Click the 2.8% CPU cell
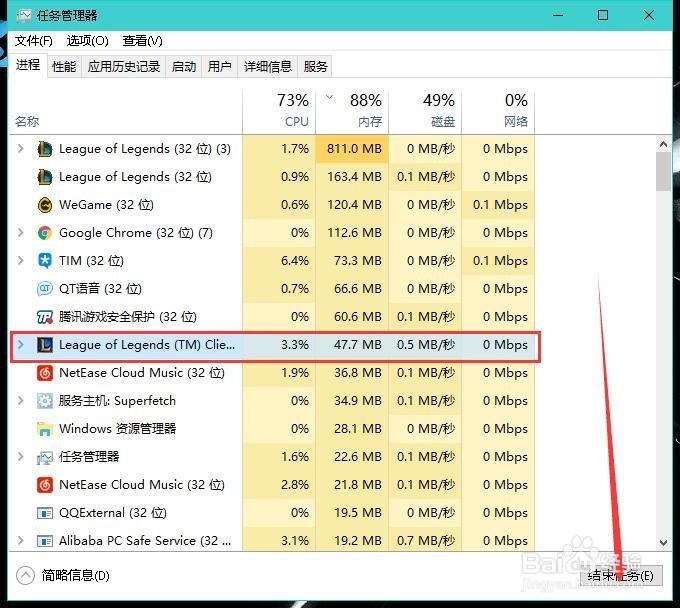Viewport: 680px width, 608px height. coord(279,485)
